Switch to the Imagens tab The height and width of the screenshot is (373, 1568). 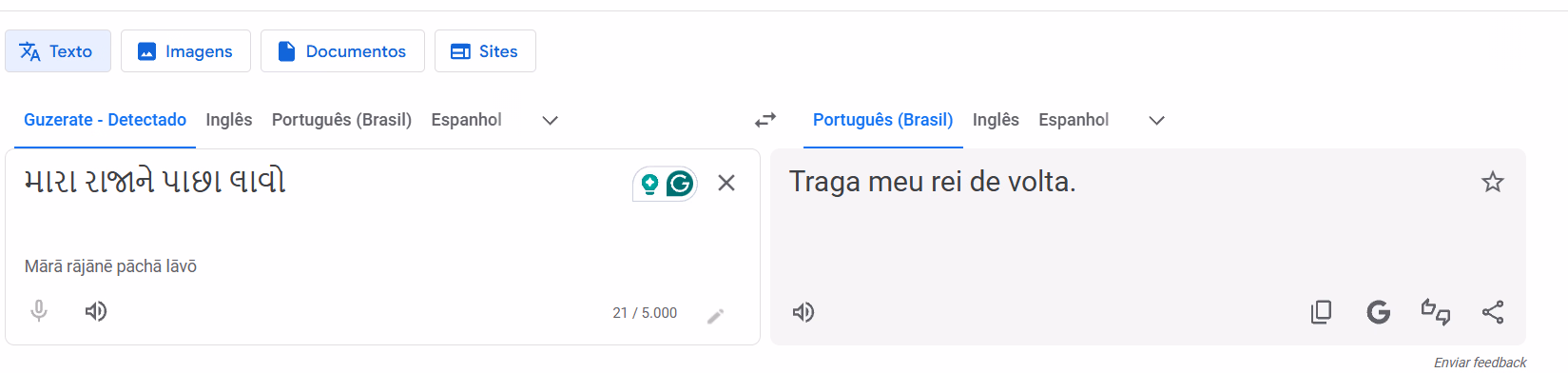[x=185, y=51]
